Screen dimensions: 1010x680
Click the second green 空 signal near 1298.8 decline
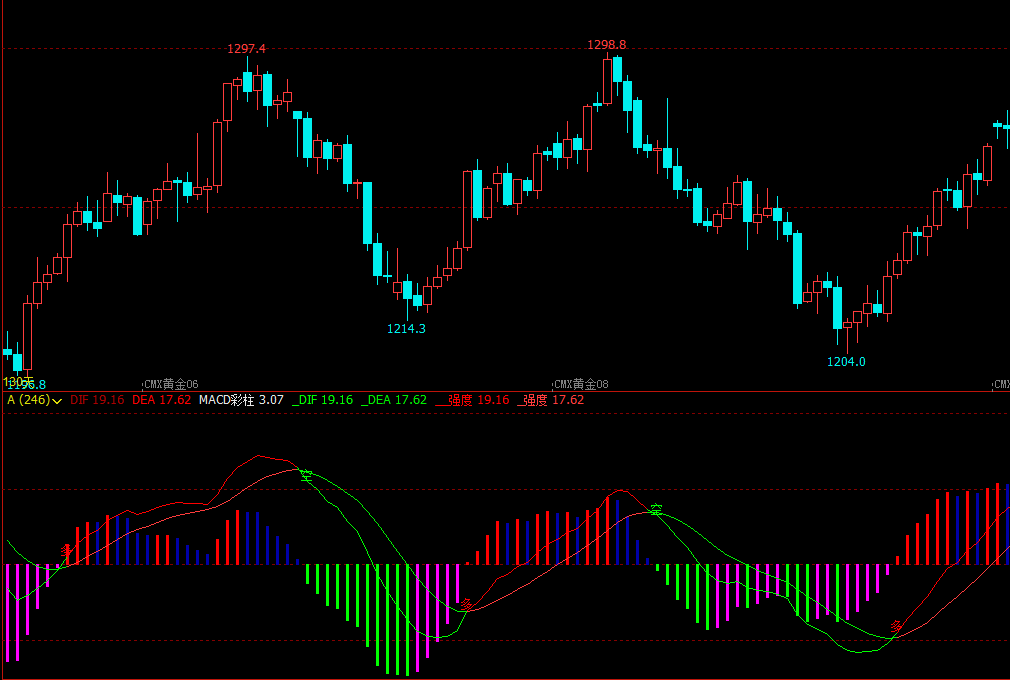(656, 511)
